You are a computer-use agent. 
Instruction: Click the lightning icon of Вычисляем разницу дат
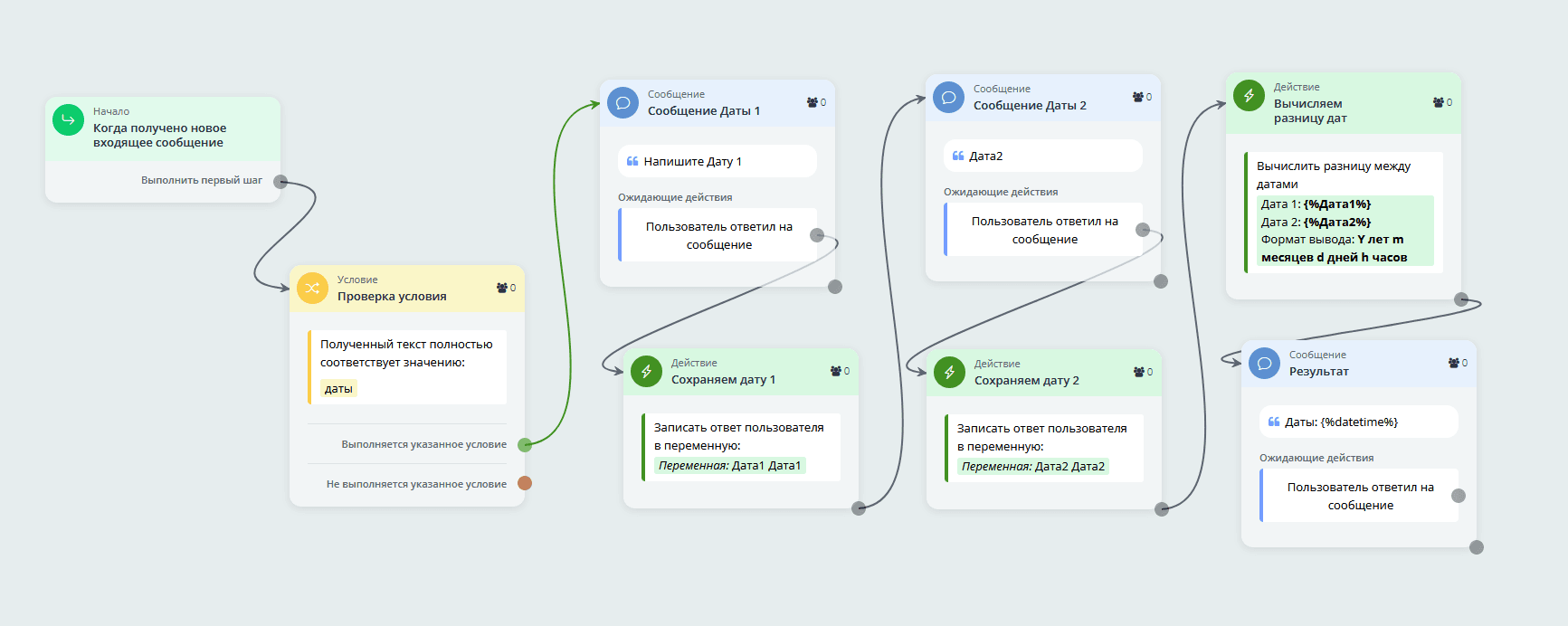1249,95
